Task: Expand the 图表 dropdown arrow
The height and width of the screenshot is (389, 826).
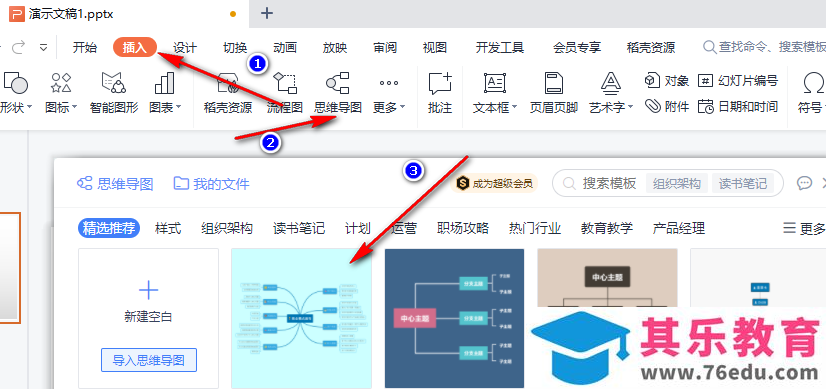Action: click(x=178, y=108)
